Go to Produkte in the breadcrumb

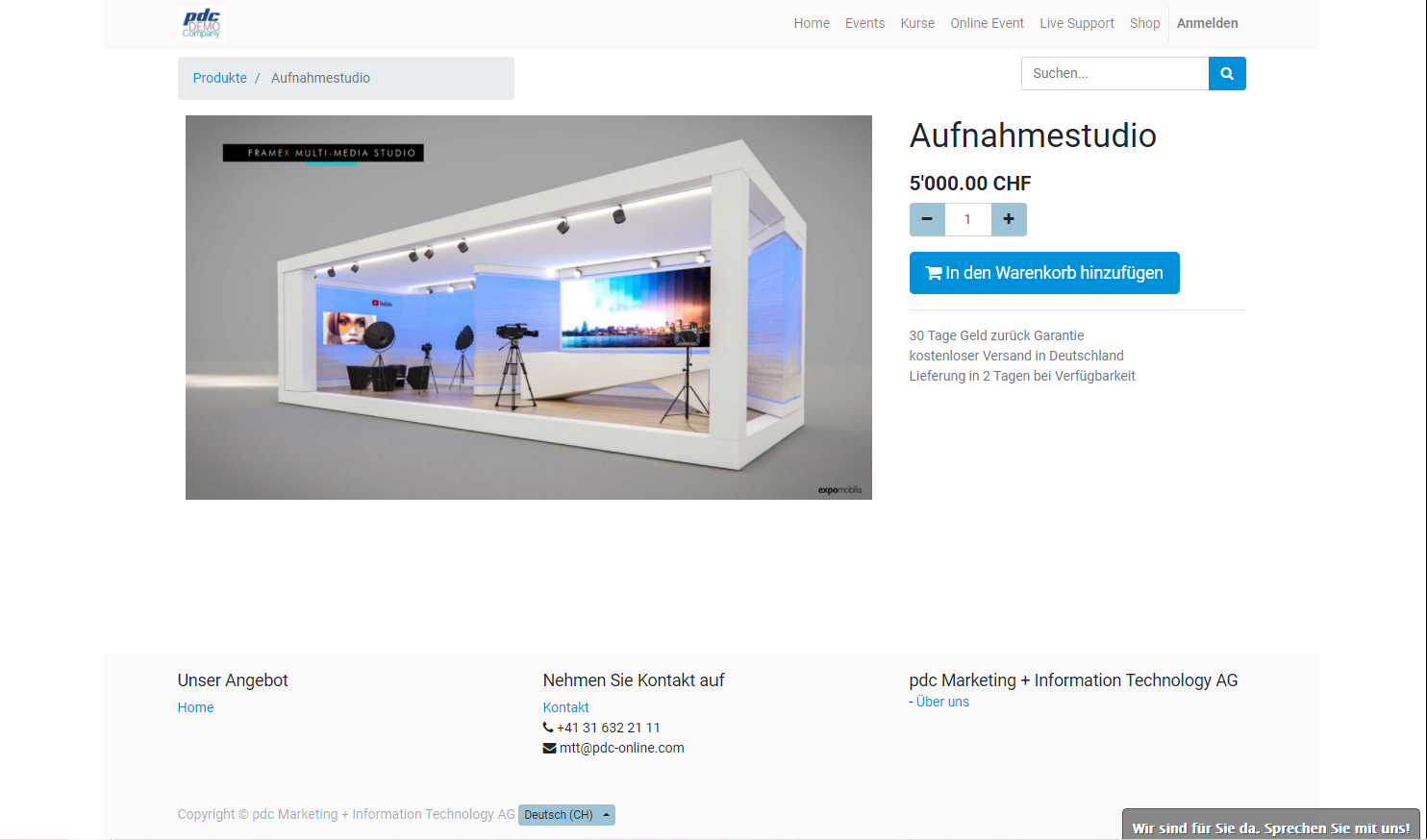point(220,78)
